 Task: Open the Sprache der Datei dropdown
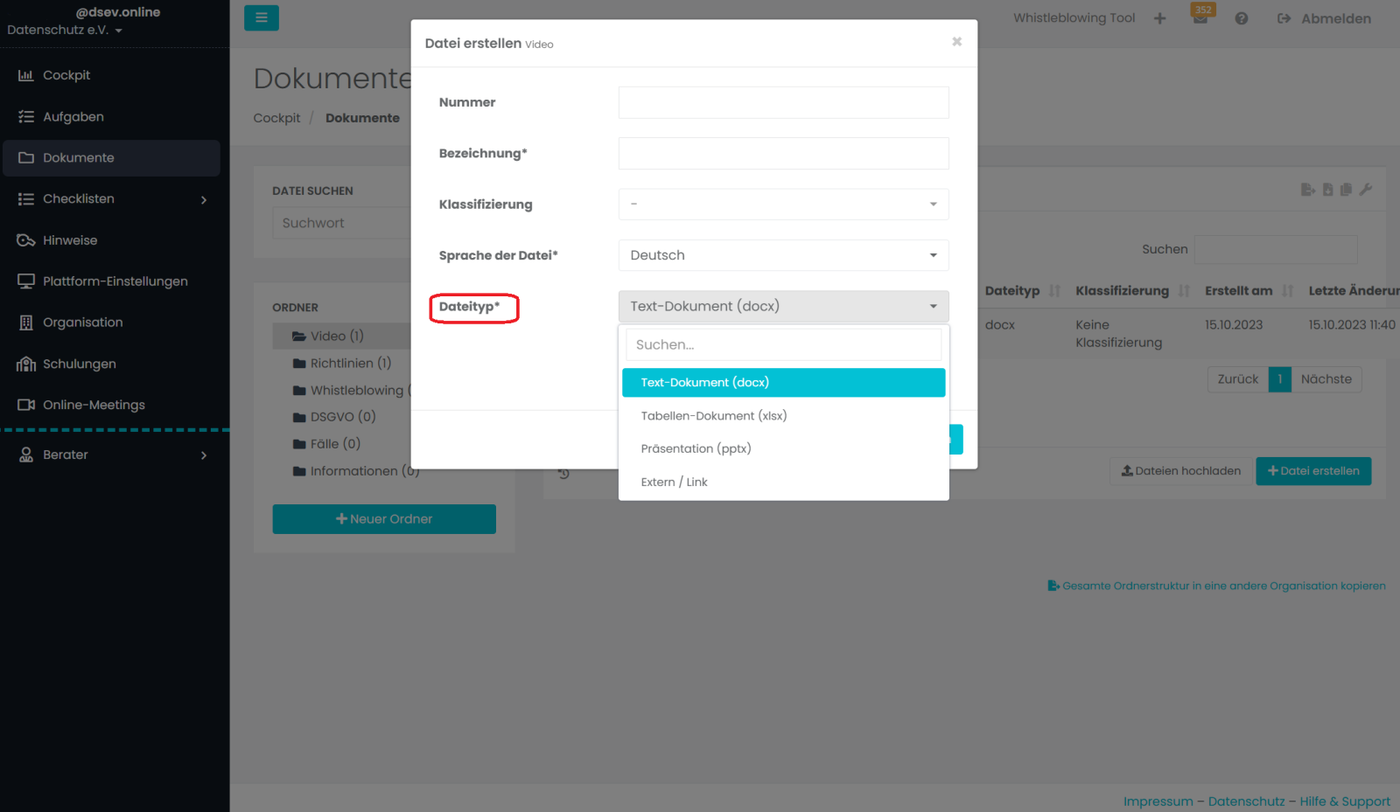[783, 255]
